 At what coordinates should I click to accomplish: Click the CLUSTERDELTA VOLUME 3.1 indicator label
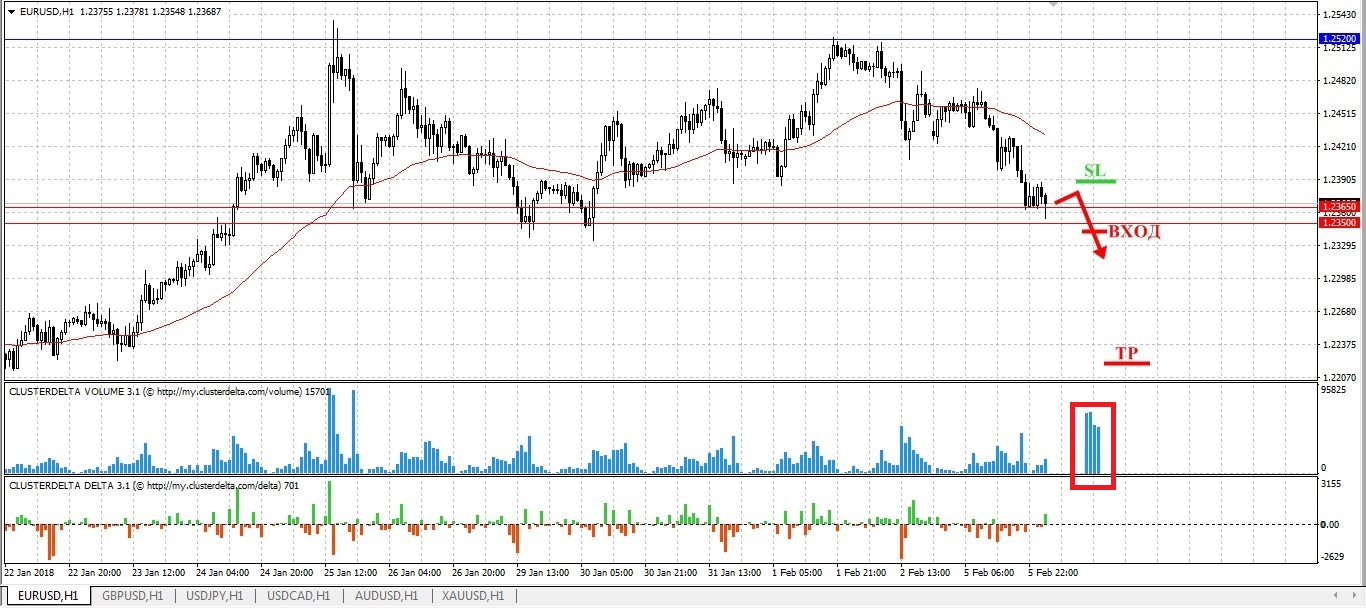point(154,392)
